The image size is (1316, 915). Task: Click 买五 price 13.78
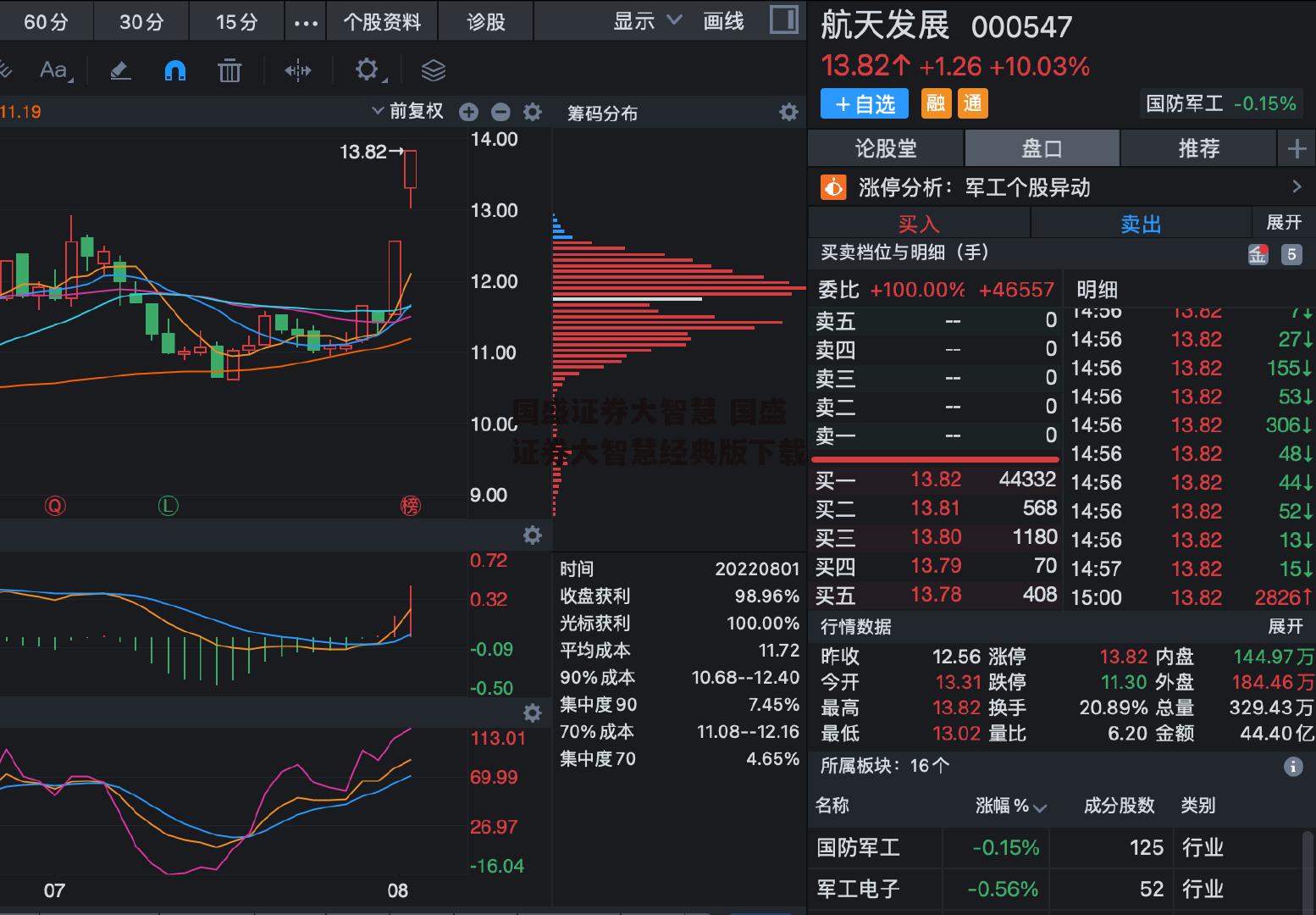click(936, 595)
